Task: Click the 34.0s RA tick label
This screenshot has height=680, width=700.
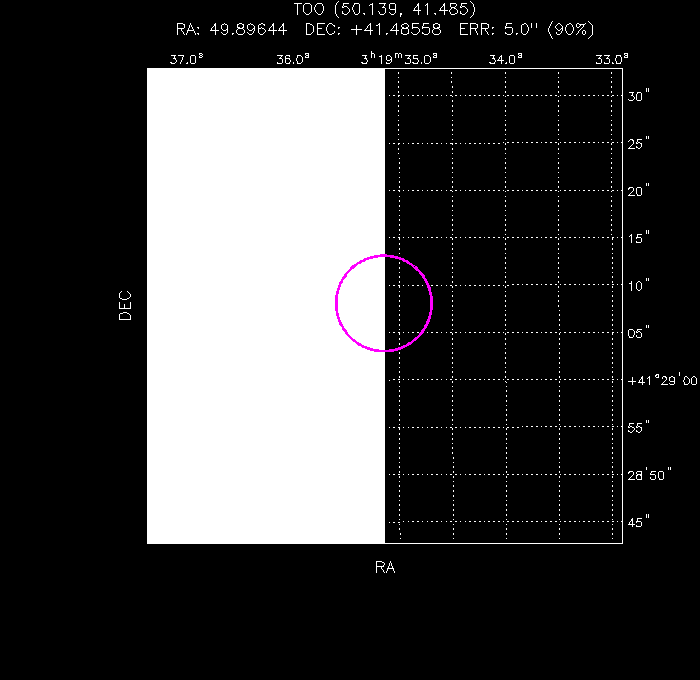Action: tap(506, 59)
